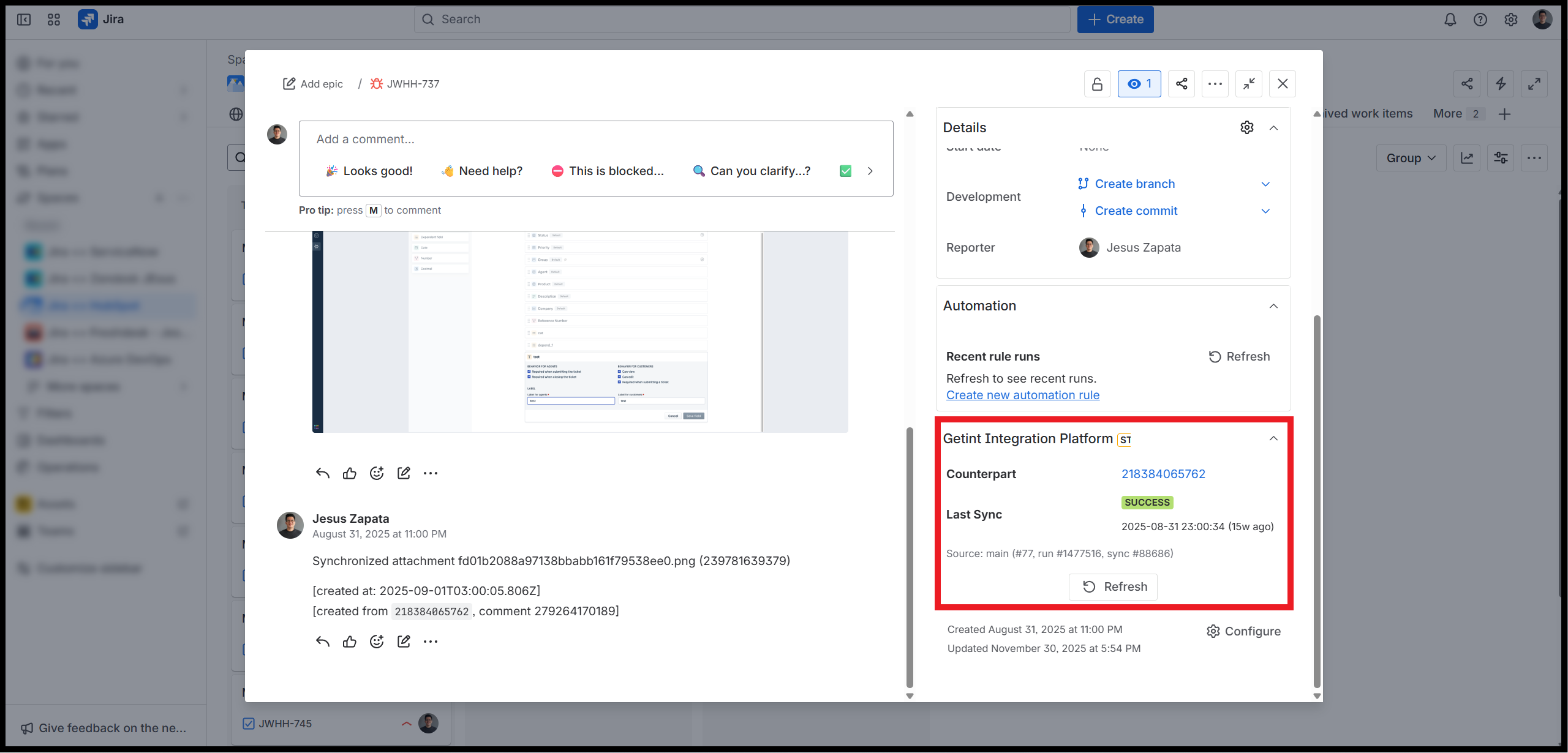Click the lock restrictions icon
Image resolution: width=1568 pixels, height=753 pixels.
(x=1097, y=84)
